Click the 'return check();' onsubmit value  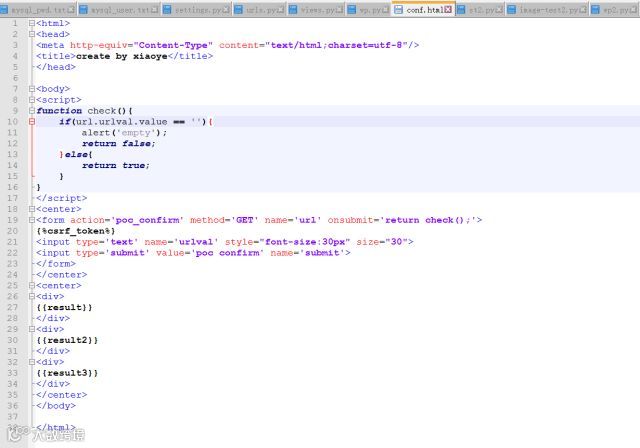point(427,220)
